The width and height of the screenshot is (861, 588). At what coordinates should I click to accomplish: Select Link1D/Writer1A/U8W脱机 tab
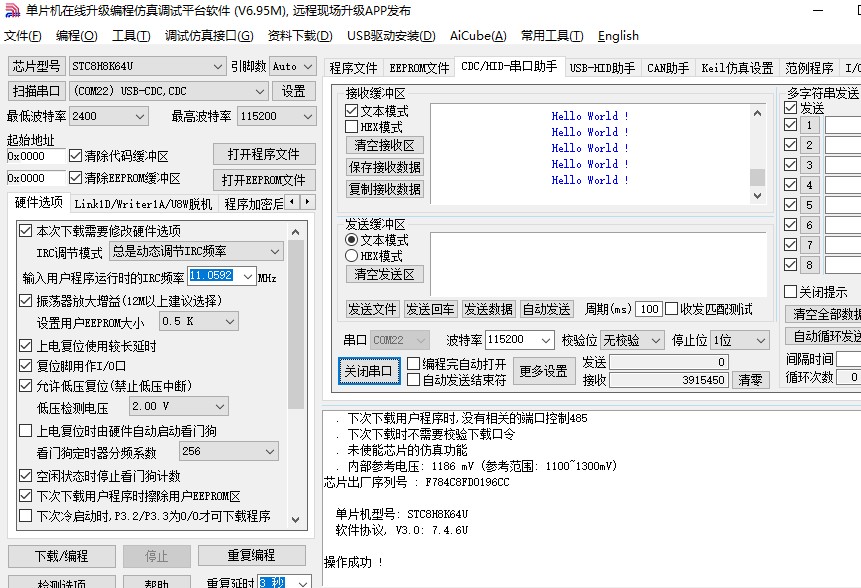coord(143,204)
